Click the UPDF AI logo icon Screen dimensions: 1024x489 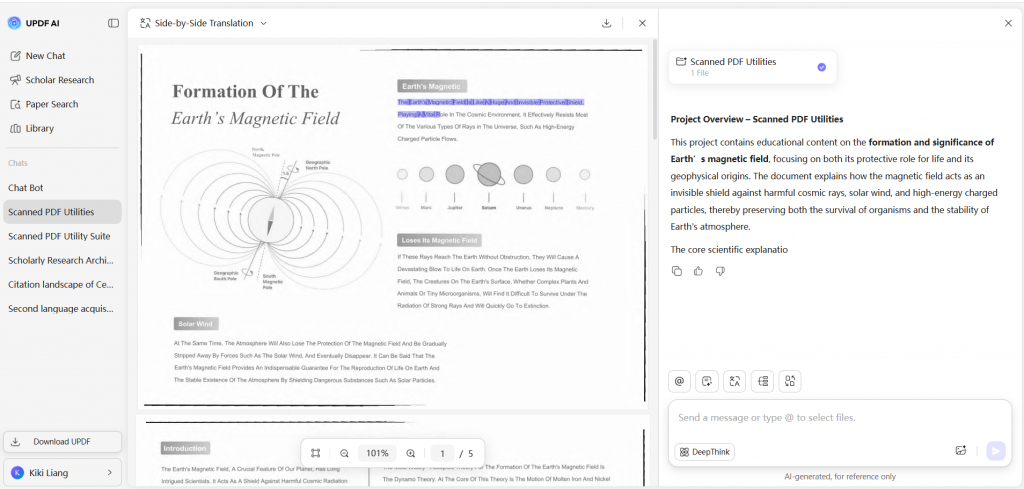(x=14, y=23)
